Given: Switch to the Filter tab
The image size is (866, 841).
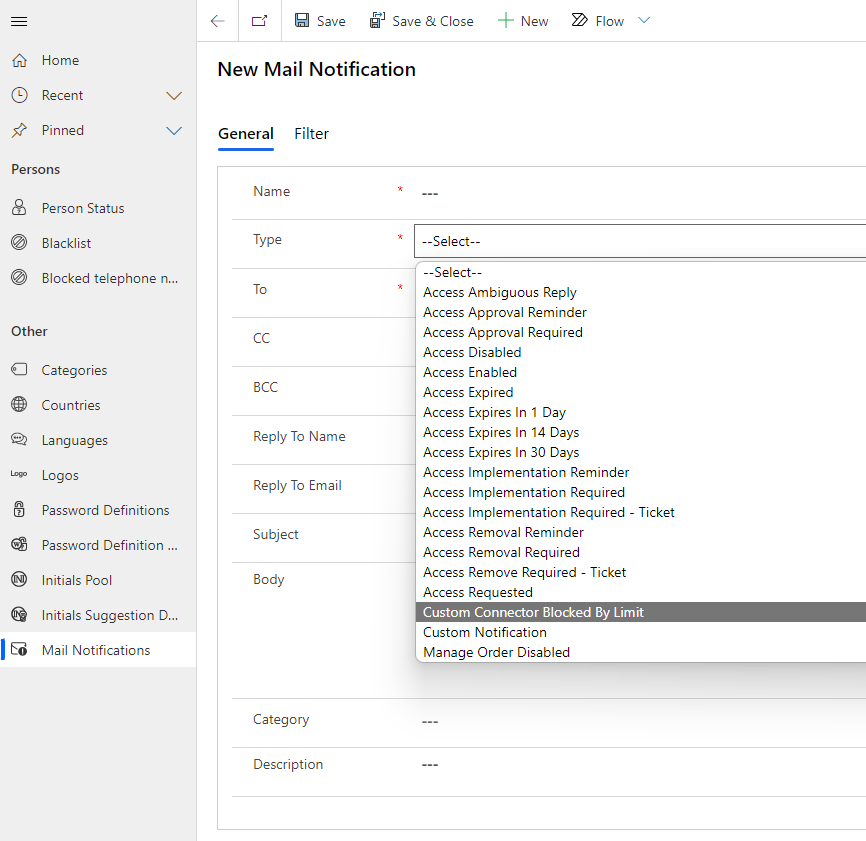Looking at the screenshot, I should pos(311,134).
